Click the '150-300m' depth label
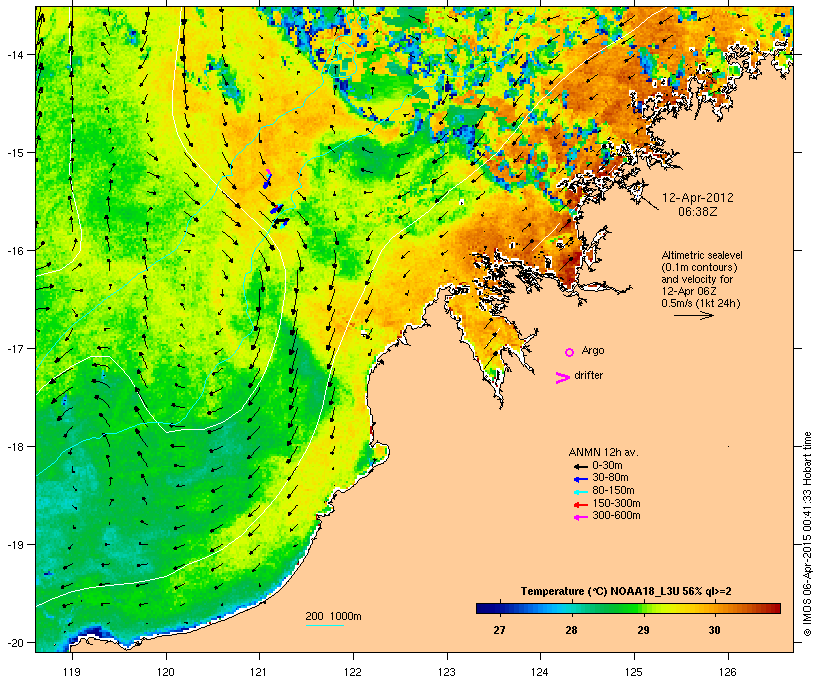The image size is (820, 680). pyautogui.click(x=616, y=504)
